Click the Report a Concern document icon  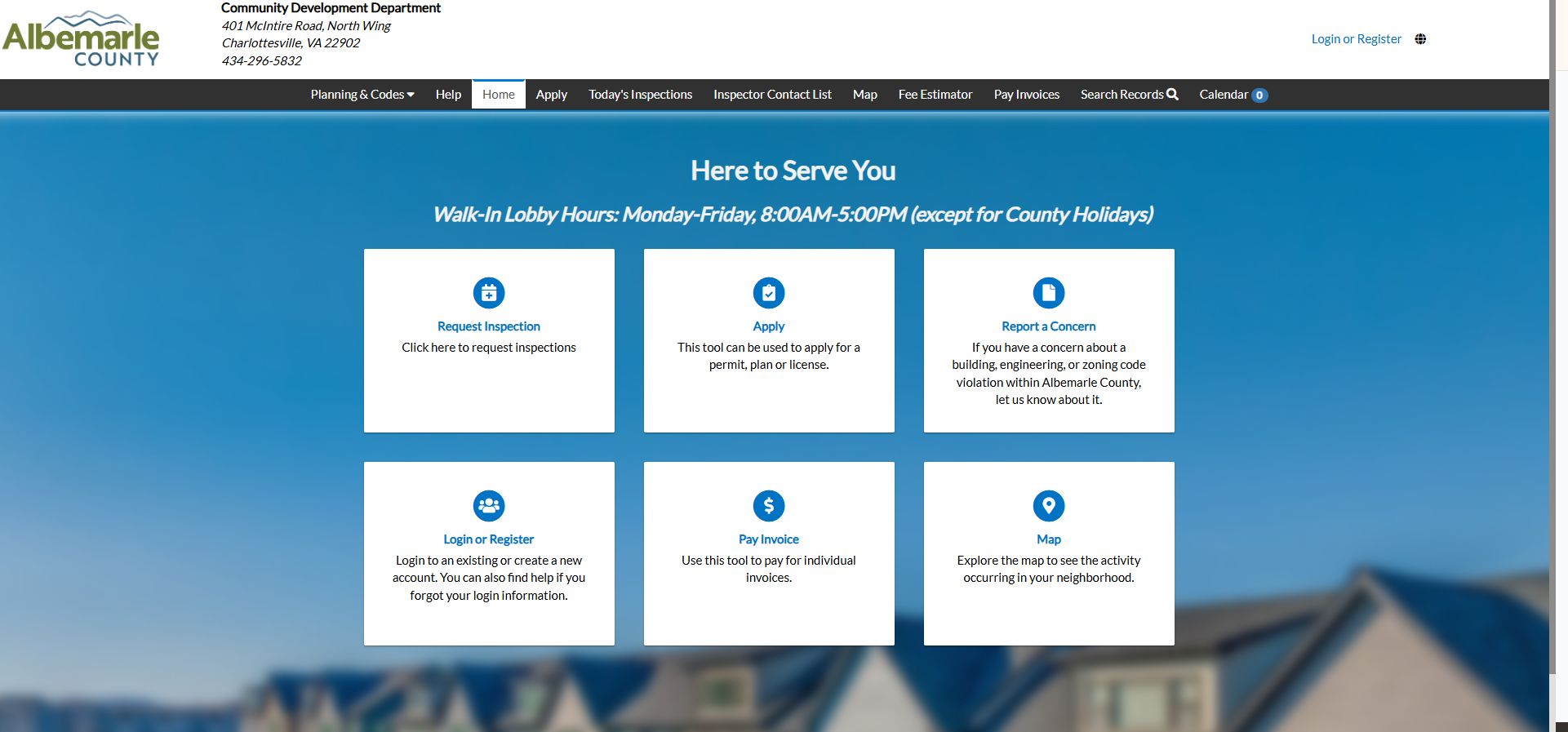tap(1049, 293)
